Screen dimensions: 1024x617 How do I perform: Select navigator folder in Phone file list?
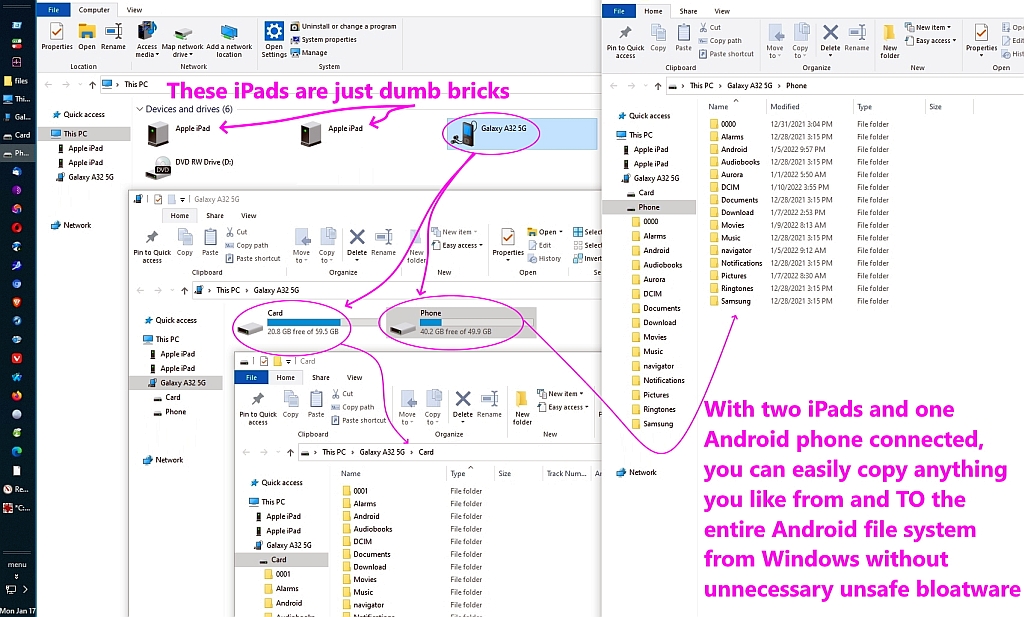736,250
